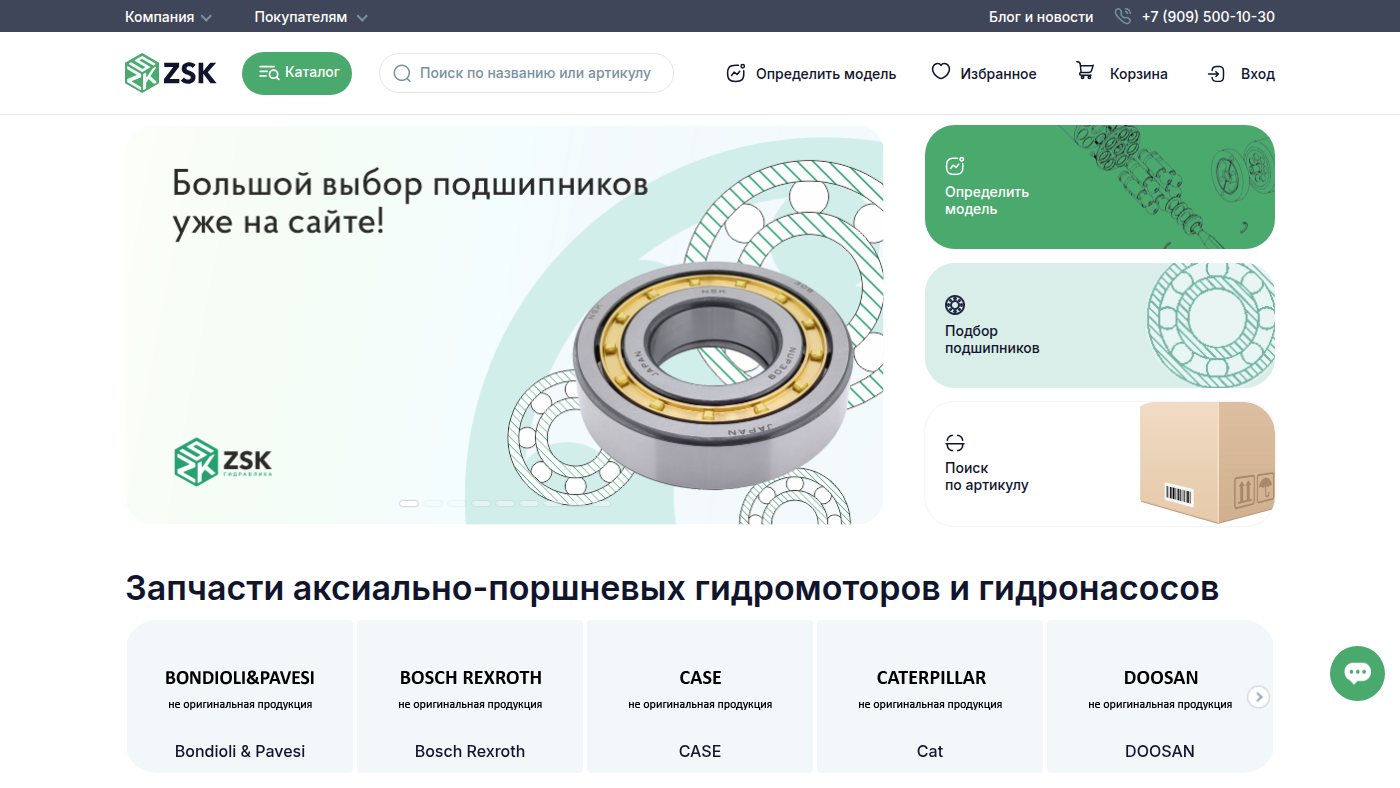Expand the Покупателям dropdown menu
1400x788 pixels.
tap(311, 17)
